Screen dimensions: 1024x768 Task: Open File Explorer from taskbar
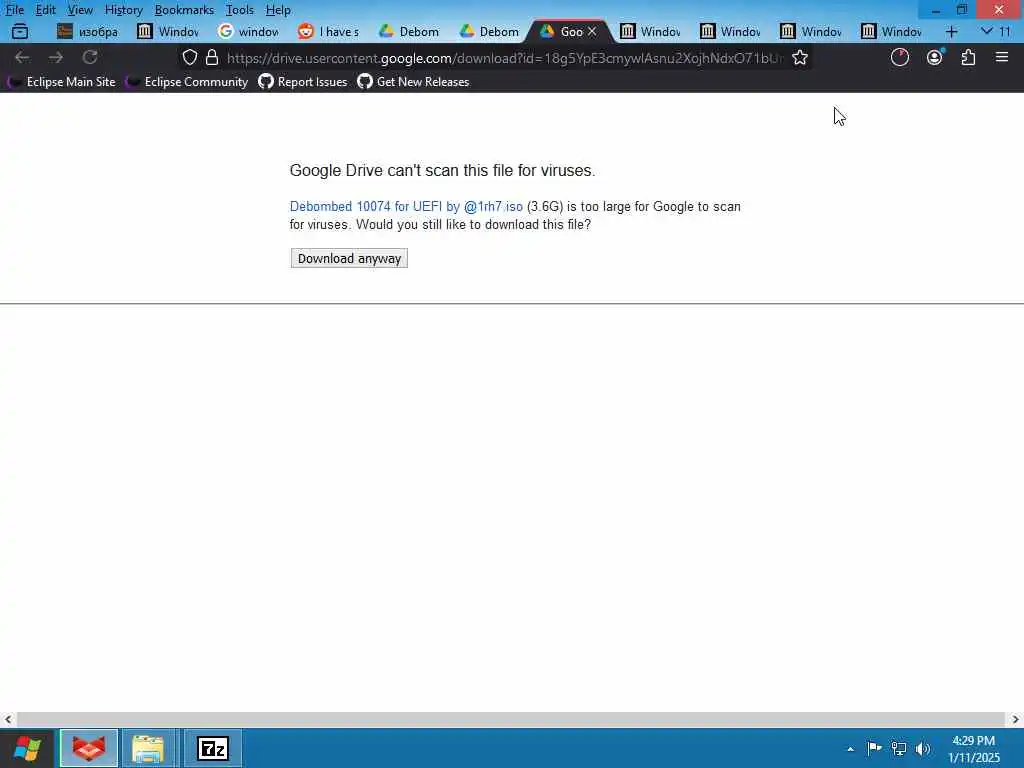tap(148, 748)
